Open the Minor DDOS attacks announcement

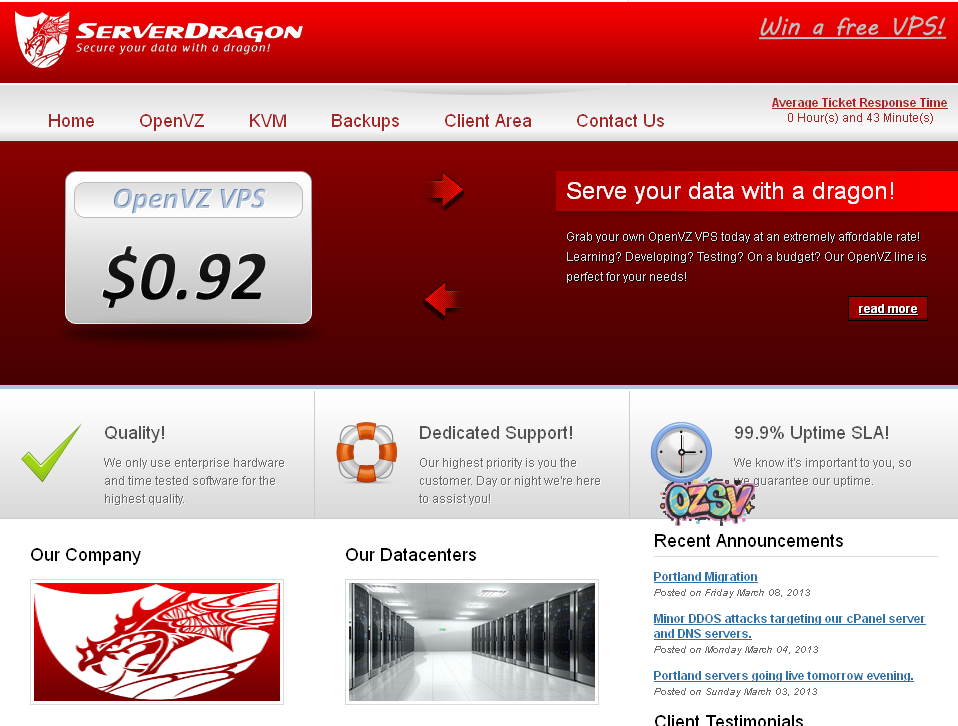click(x=789, y=626)
